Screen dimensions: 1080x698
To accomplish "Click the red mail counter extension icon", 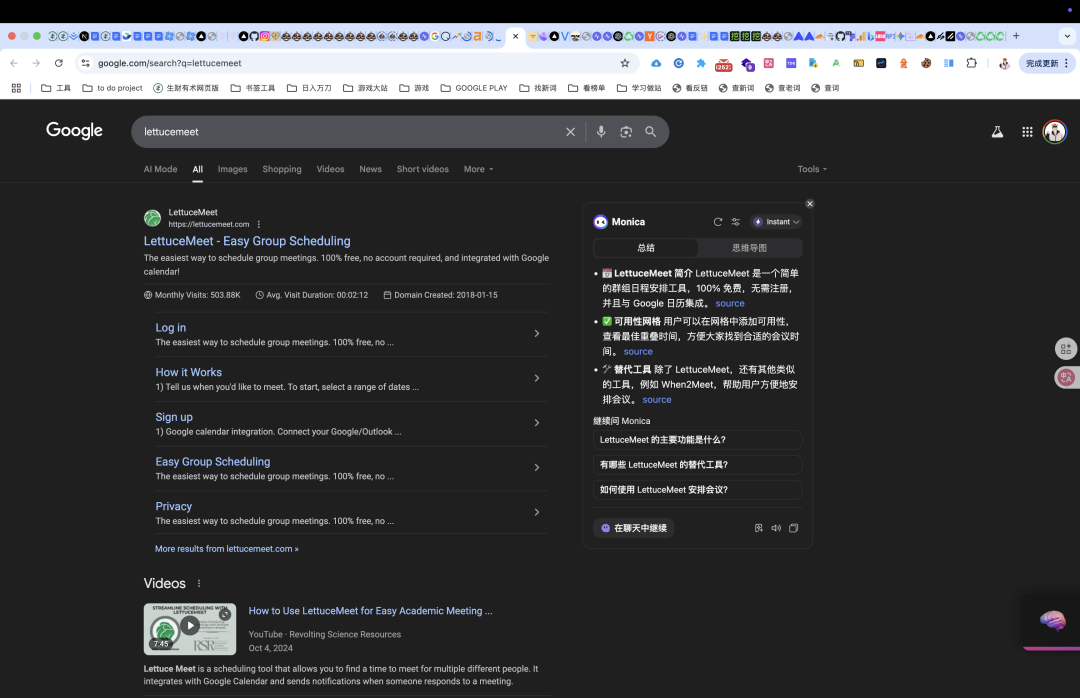I will coord(723,65).
